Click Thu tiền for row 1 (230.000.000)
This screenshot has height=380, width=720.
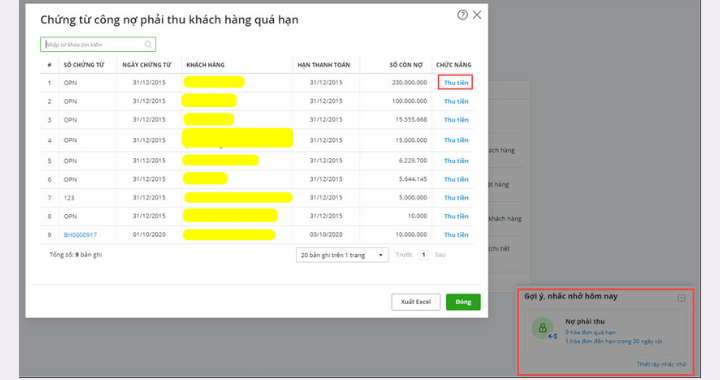pyautogui.click(x=456, y=83)
